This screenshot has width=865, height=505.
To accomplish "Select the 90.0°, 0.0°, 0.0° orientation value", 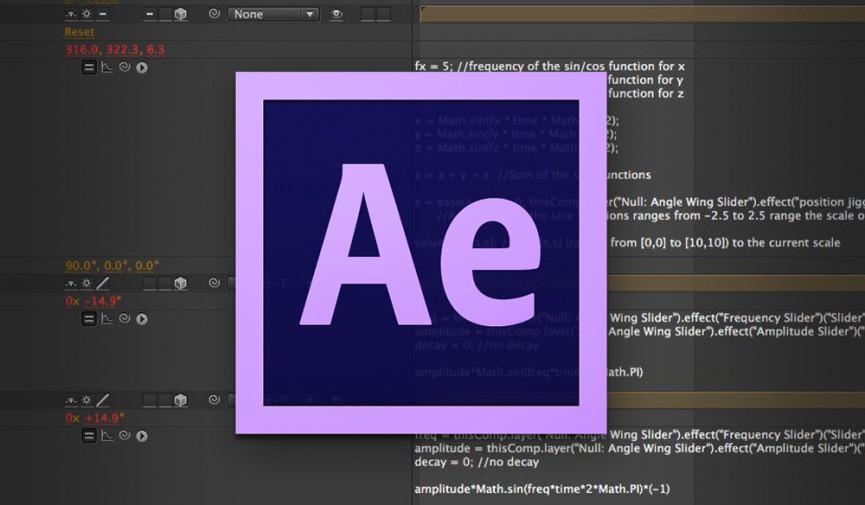I will tap(112, 265).
